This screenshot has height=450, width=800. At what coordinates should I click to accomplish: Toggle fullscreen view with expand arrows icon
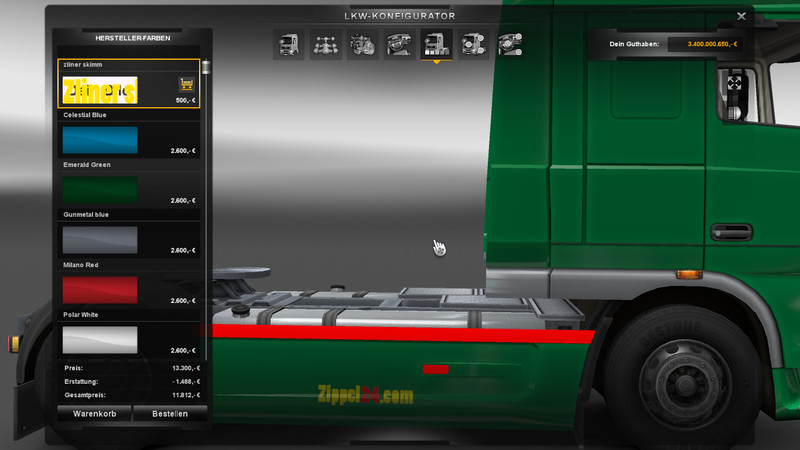click(x=734, y=83)
